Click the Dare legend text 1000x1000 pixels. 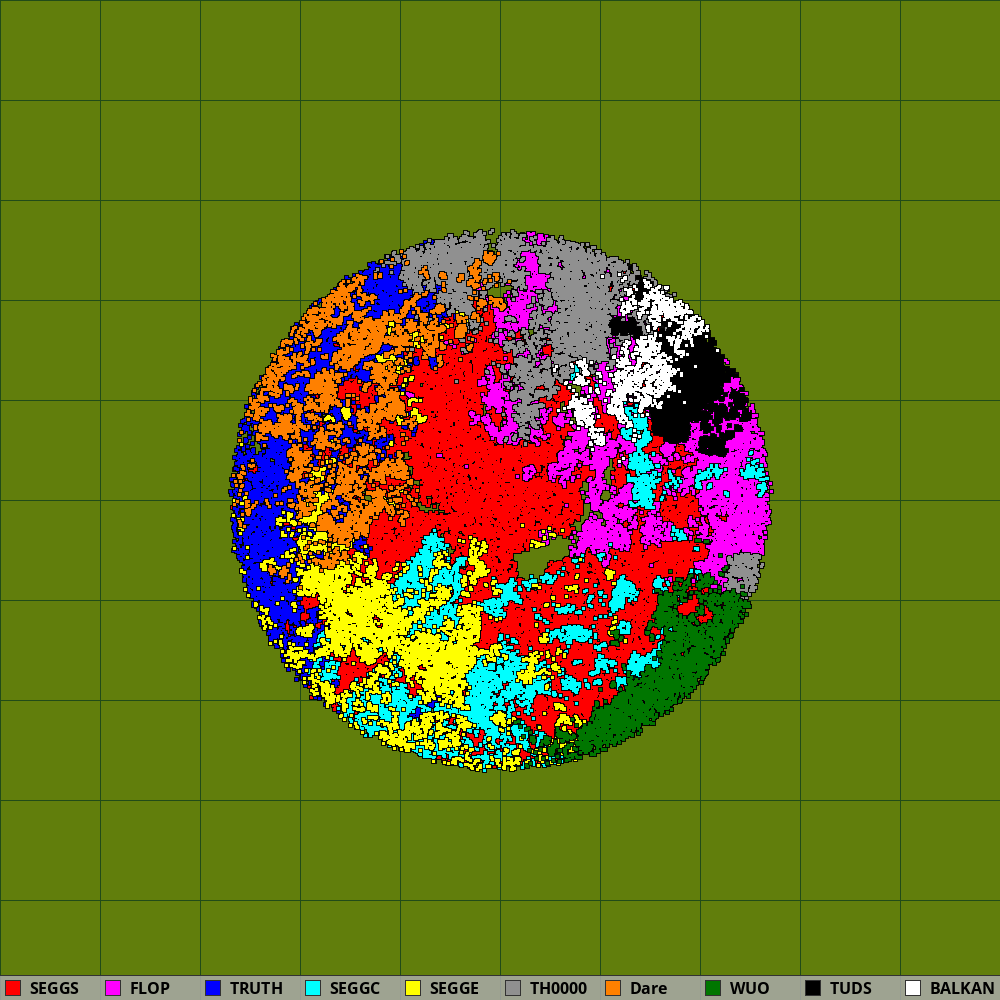pos(648,988)
